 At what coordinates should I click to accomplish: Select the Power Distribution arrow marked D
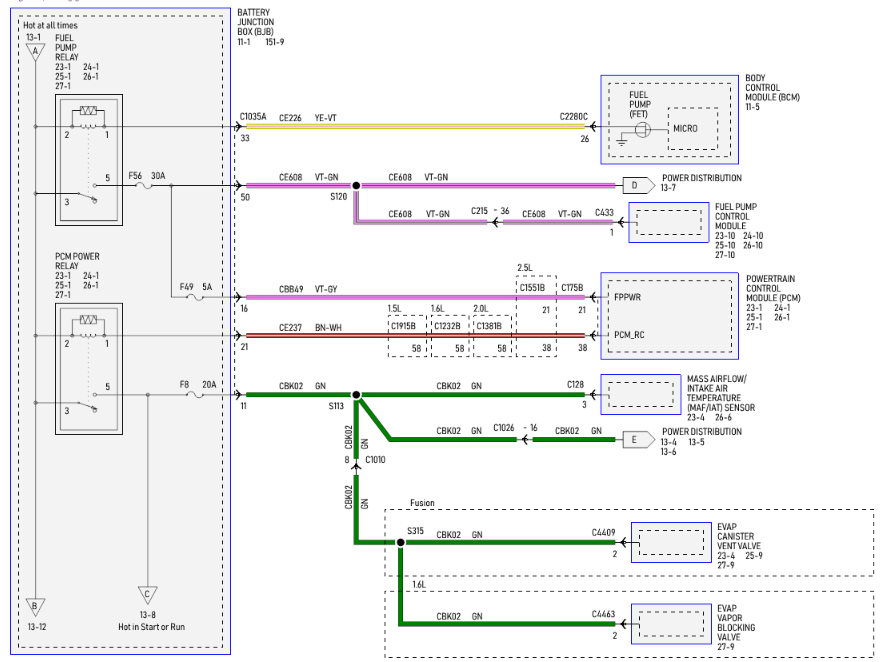pyautogui.click(x=639, y=185)
